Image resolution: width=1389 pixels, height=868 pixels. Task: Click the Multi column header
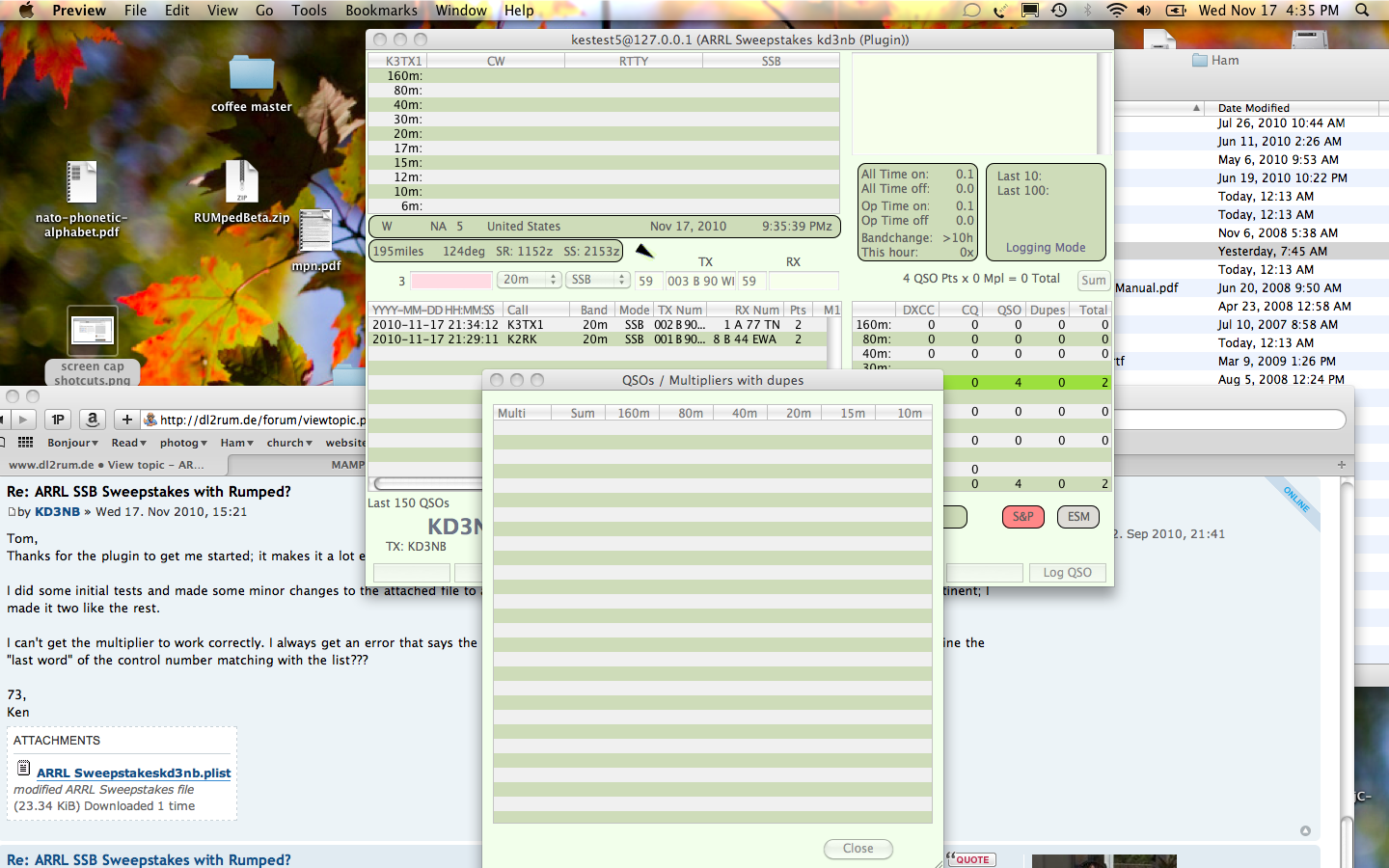coord(522,413)
